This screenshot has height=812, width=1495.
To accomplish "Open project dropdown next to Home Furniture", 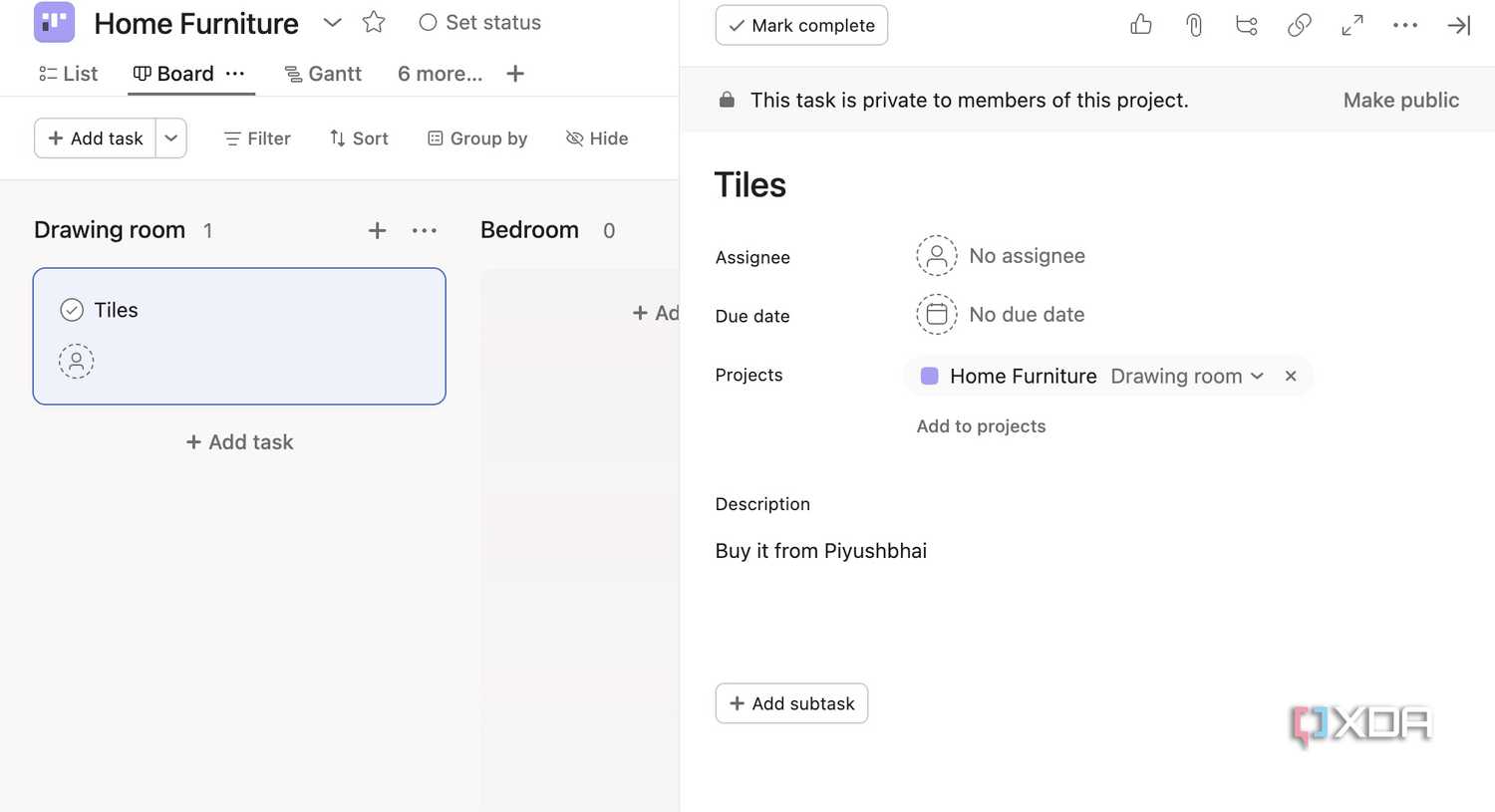I will [333, 22].
